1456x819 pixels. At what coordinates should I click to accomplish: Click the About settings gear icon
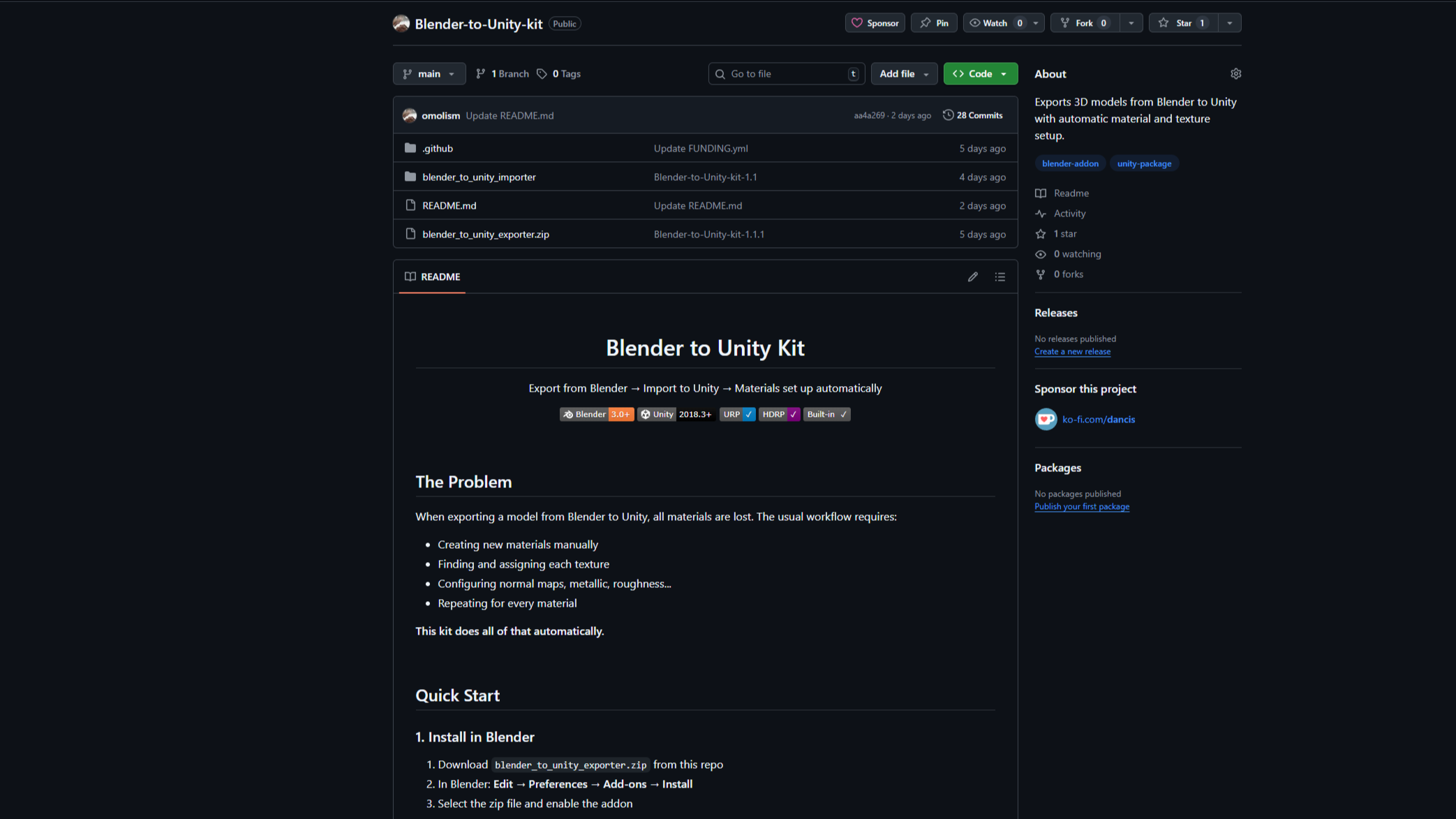click(x=1235, y=73)
